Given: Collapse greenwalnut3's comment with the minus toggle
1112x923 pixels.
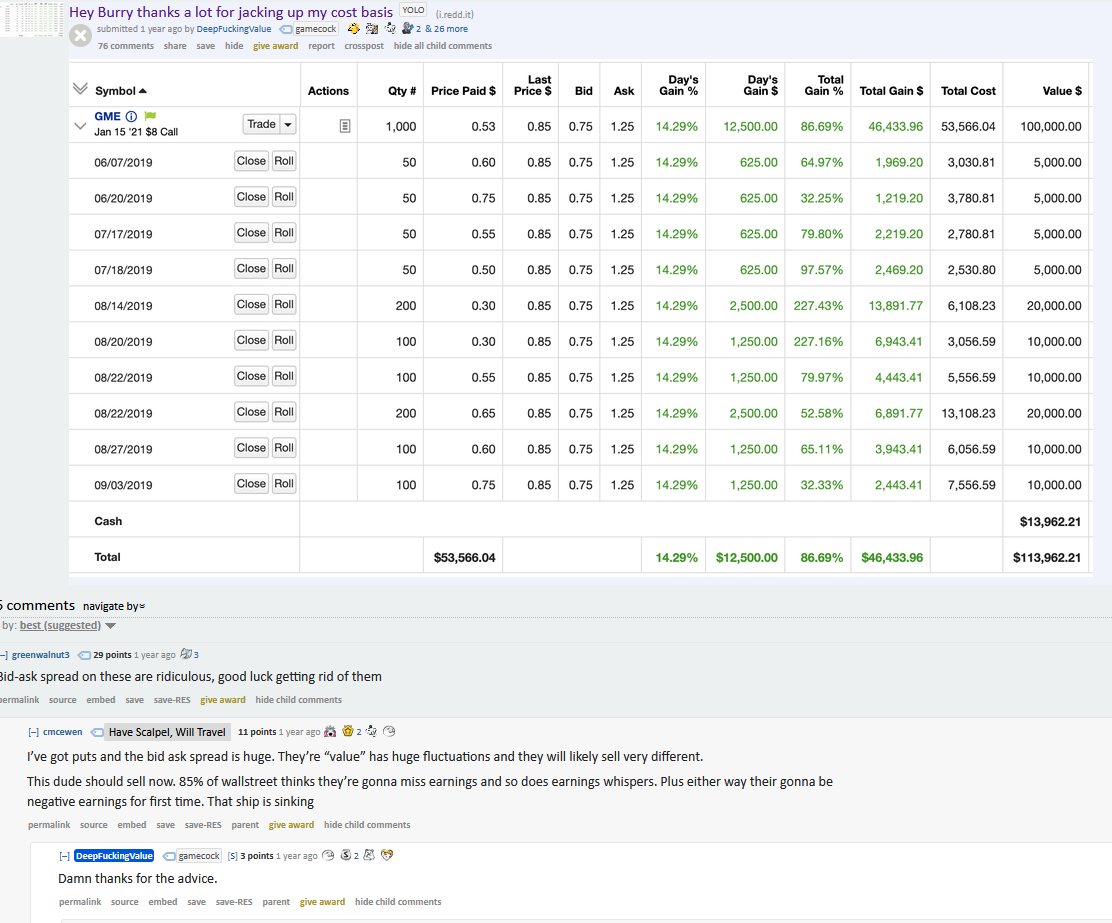Looking at the screenshot, I should (x=4, y=655).
